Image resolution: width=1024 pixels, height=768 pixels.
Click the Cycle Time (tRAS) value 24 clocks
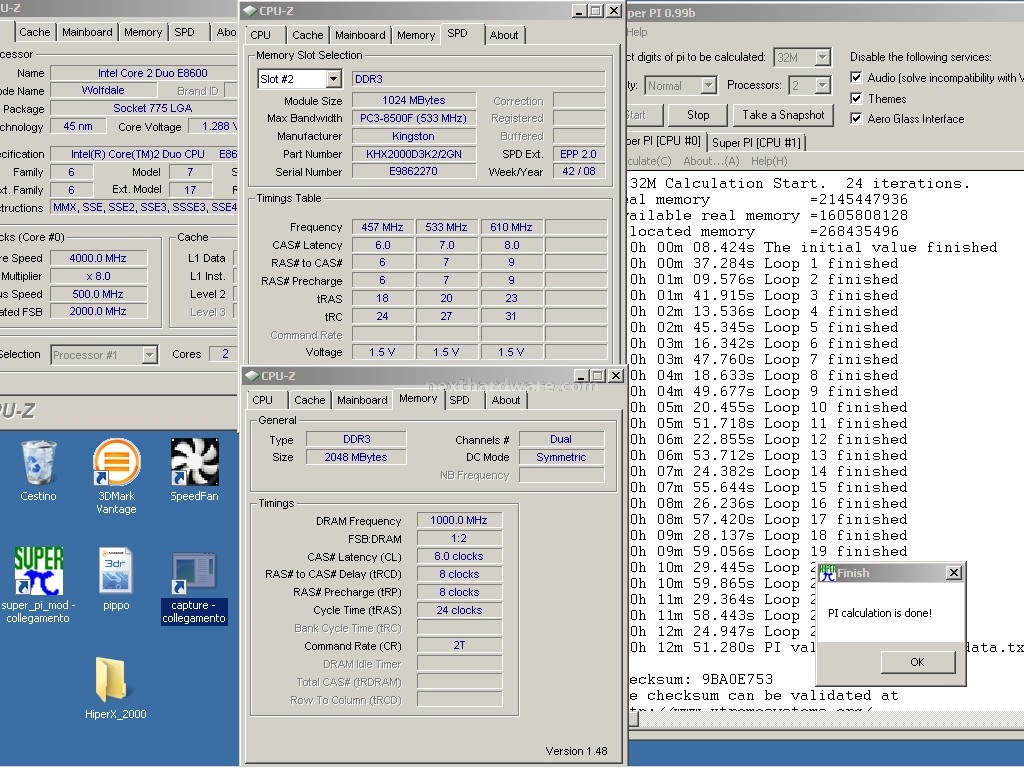click(x=459, y=610)
